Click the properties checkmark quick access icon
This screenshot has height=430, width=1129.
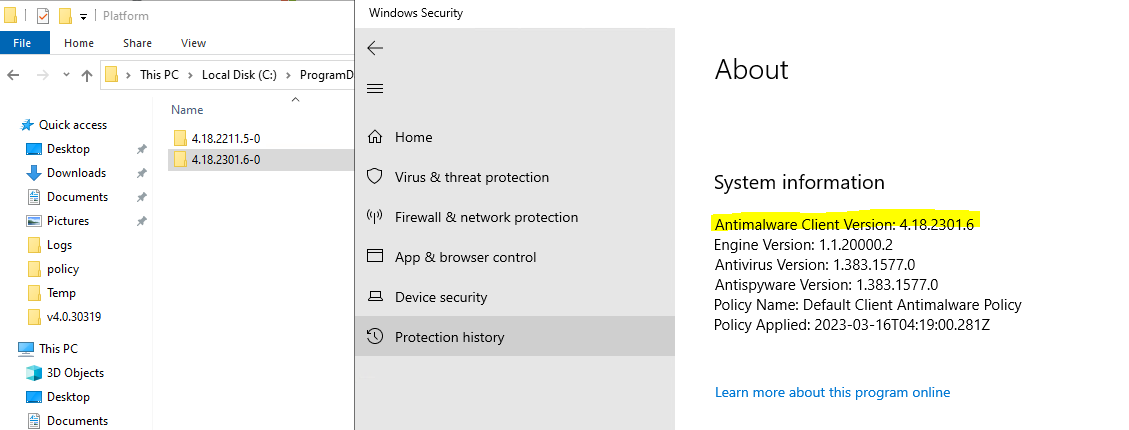pyautogui.click(x=42, y=15)
